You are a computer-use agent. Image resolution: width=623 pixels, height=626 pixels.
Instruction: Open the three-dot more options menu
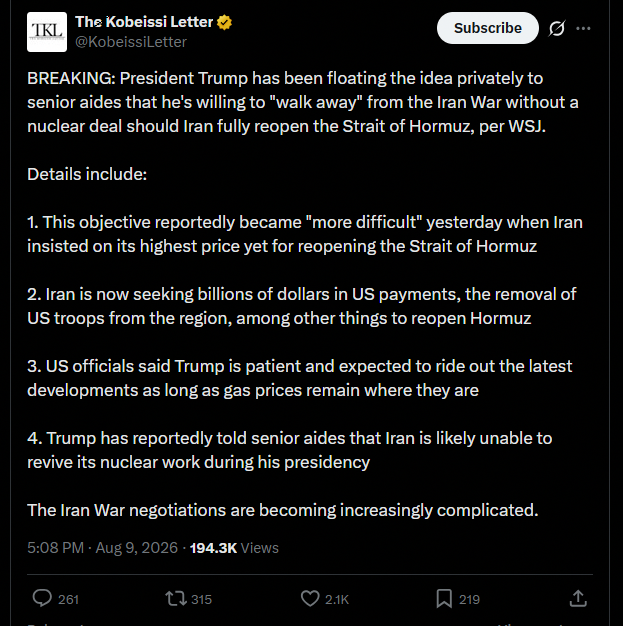pos(583,28)
